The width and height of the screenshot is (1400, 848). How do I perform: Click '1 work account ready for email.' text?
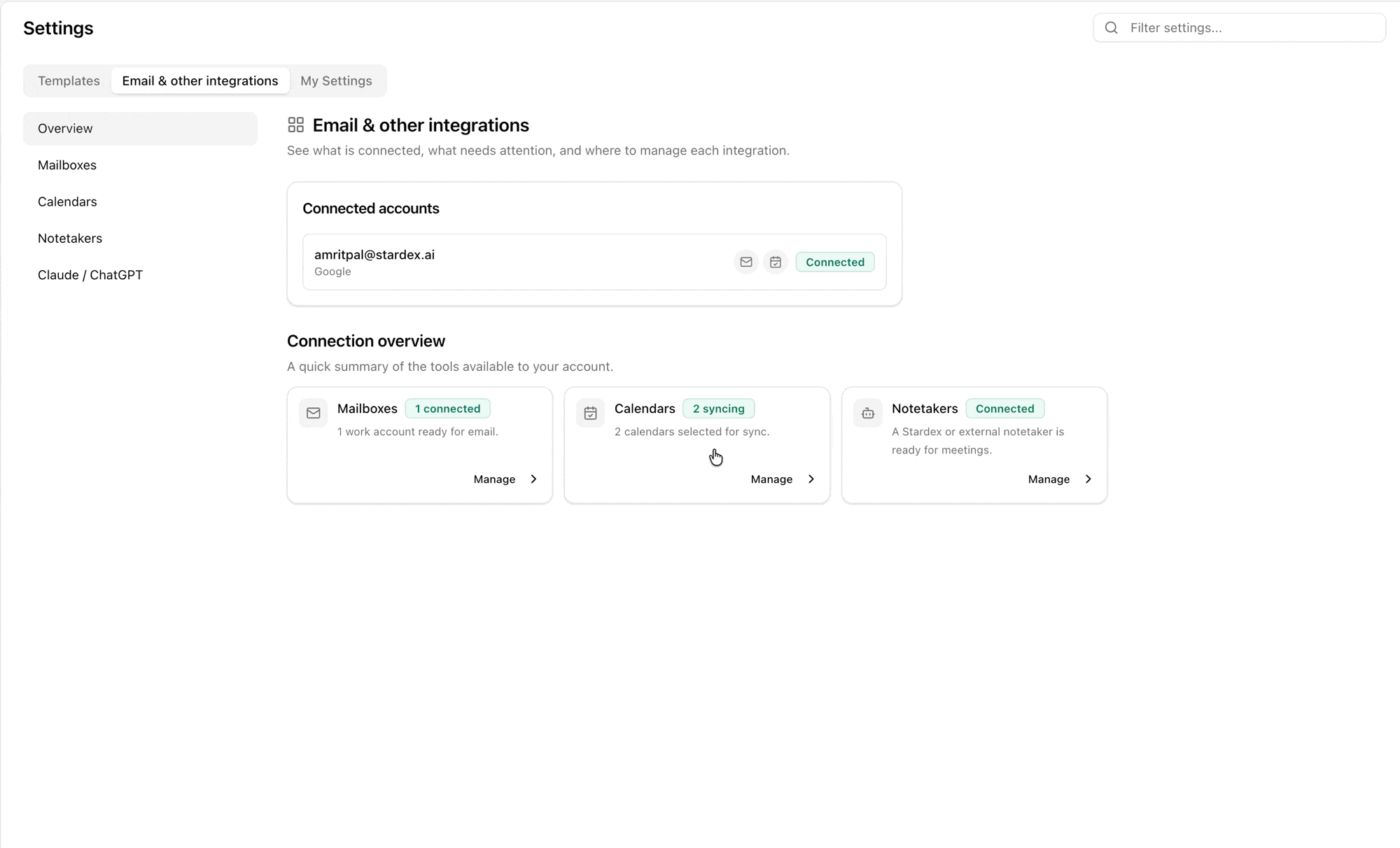coord(418,432)
